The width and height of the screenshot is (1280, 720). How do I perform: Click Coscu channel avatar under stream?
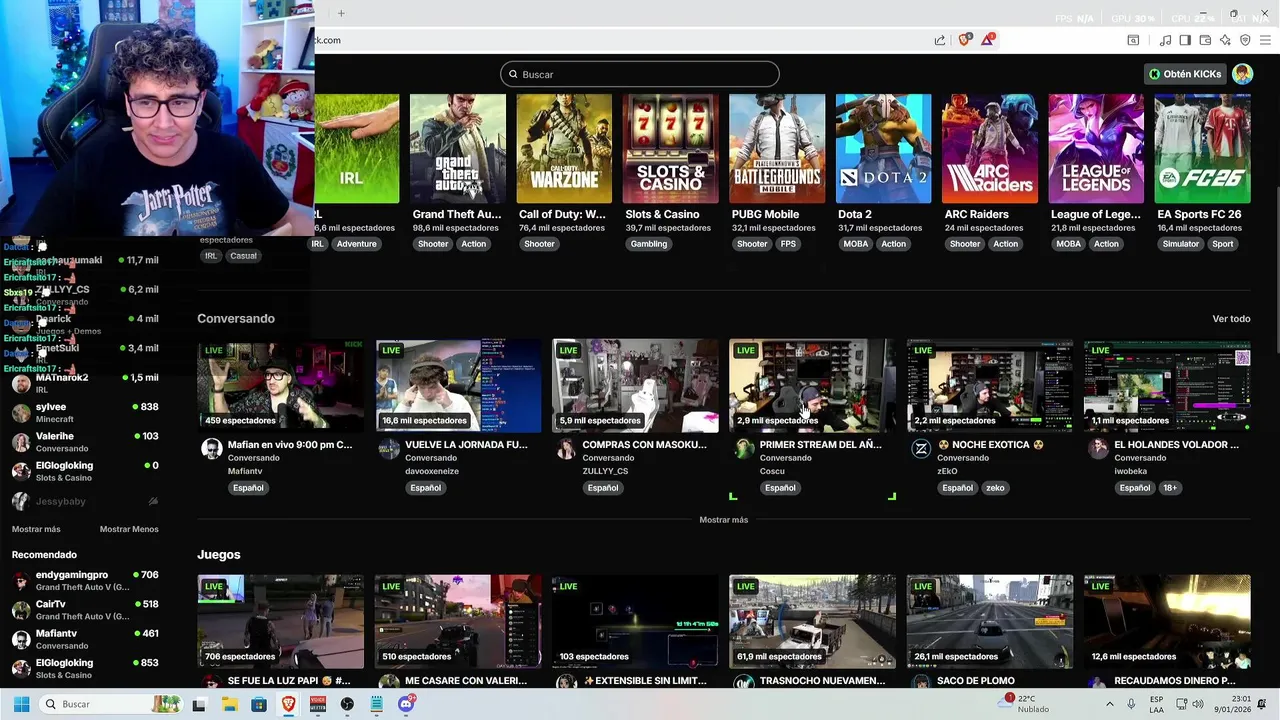point(743,449)
